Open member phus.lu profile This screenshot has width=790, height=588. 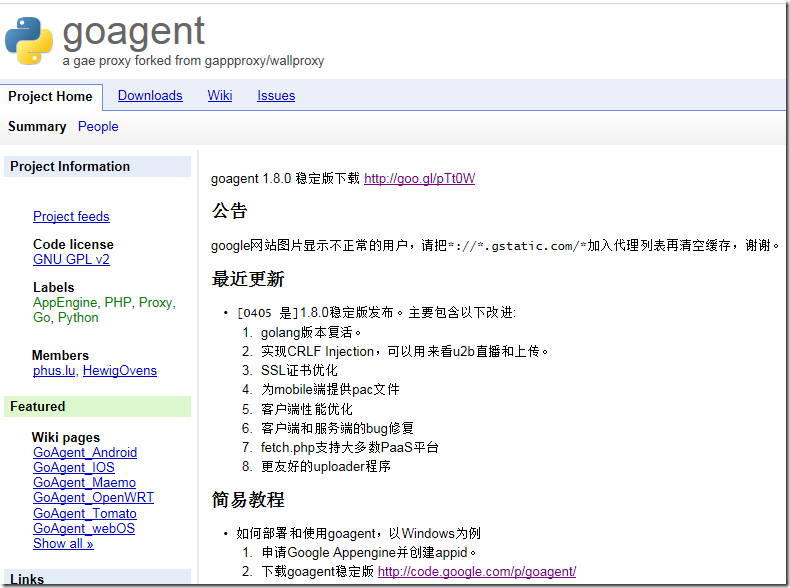coord(54,371)
